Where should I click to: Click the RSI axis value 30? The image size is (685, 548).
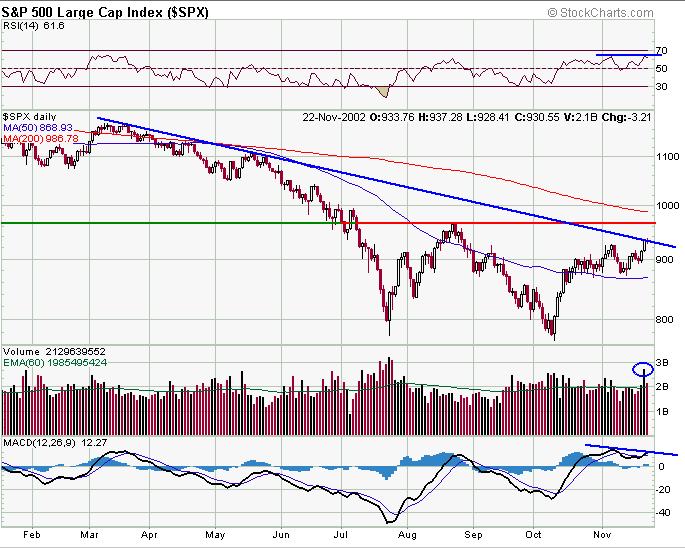(661, 87)
